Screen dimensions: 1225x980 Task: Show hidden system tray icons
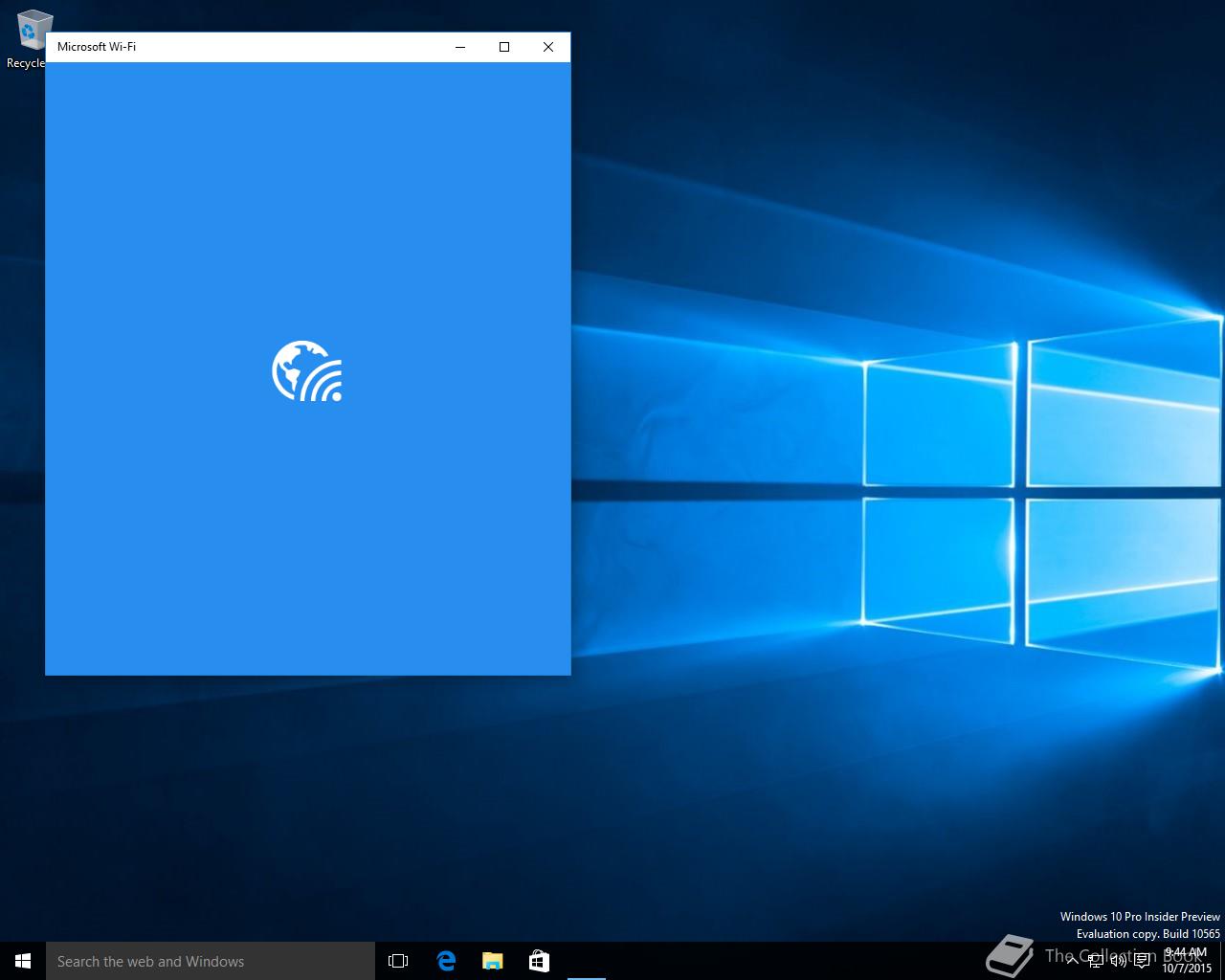point(1073,961)
